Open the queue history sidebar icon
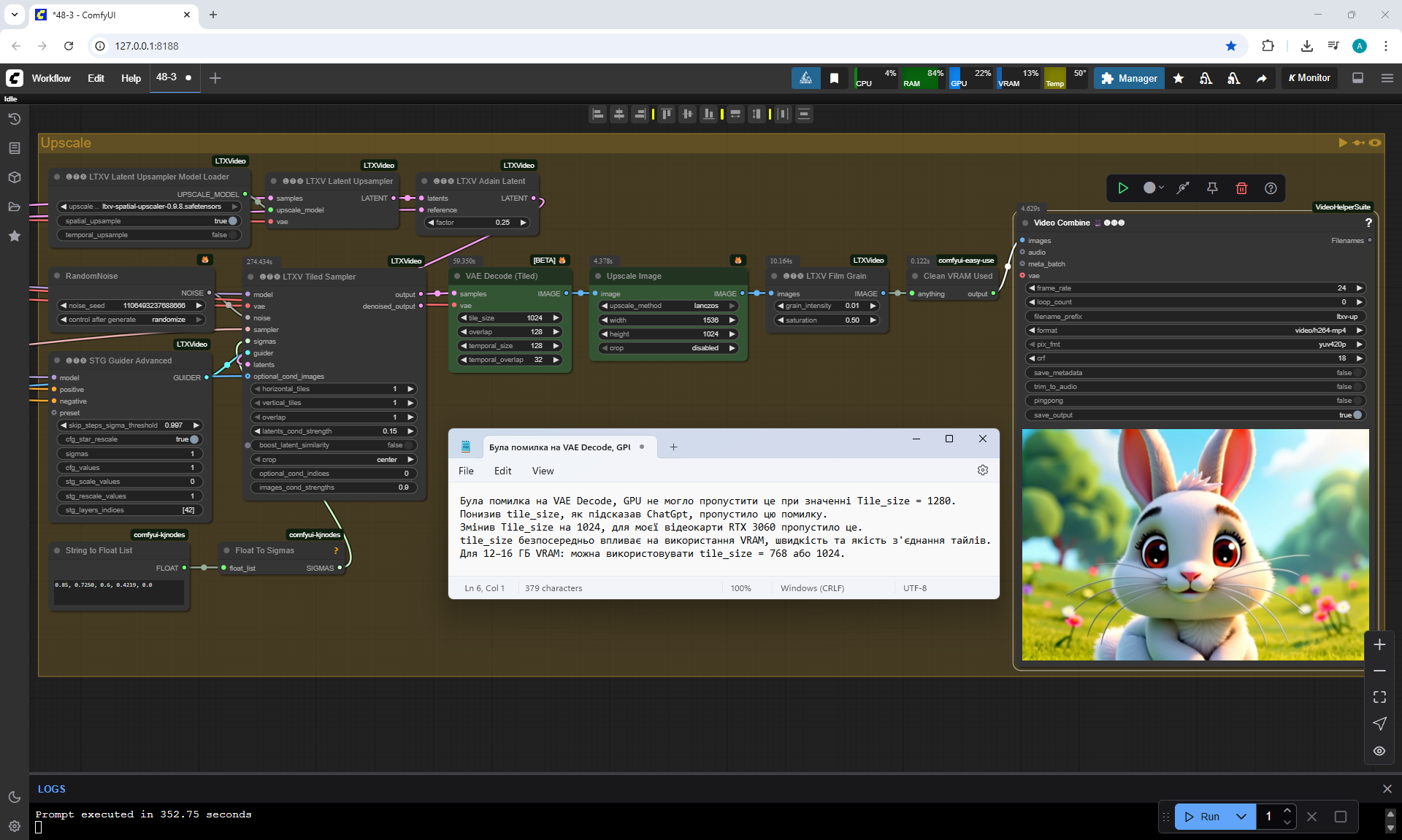Viewport: 1402px width, 840px height. (15, 119)
